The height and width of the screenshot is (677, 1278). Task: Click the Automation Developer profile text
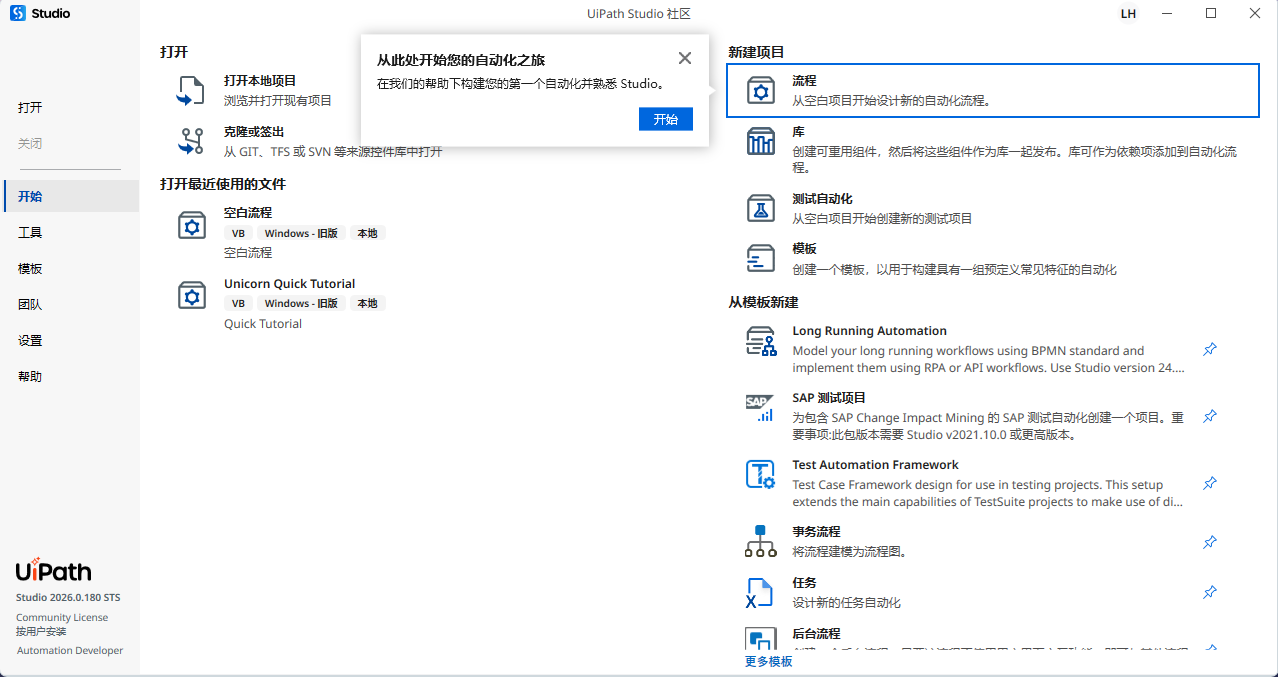[70, 650]
